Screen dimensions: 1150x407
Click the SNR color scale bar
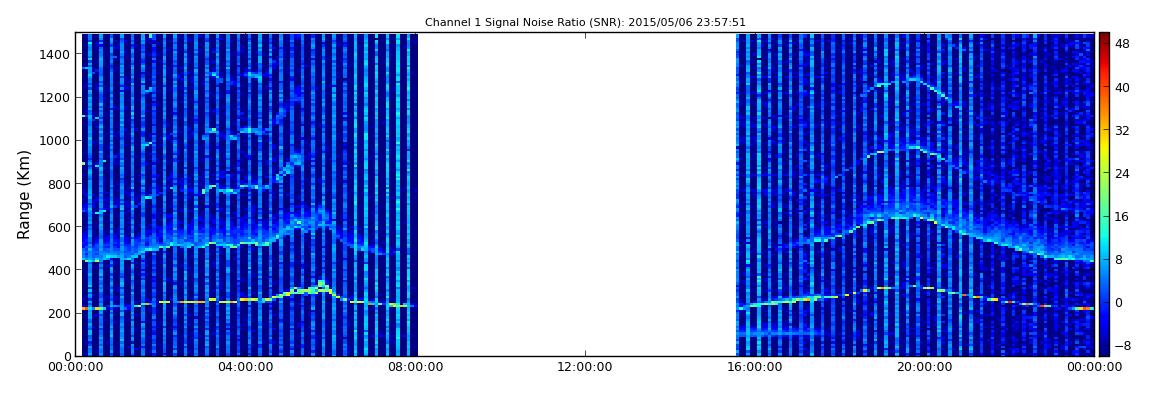[1104, 194]
